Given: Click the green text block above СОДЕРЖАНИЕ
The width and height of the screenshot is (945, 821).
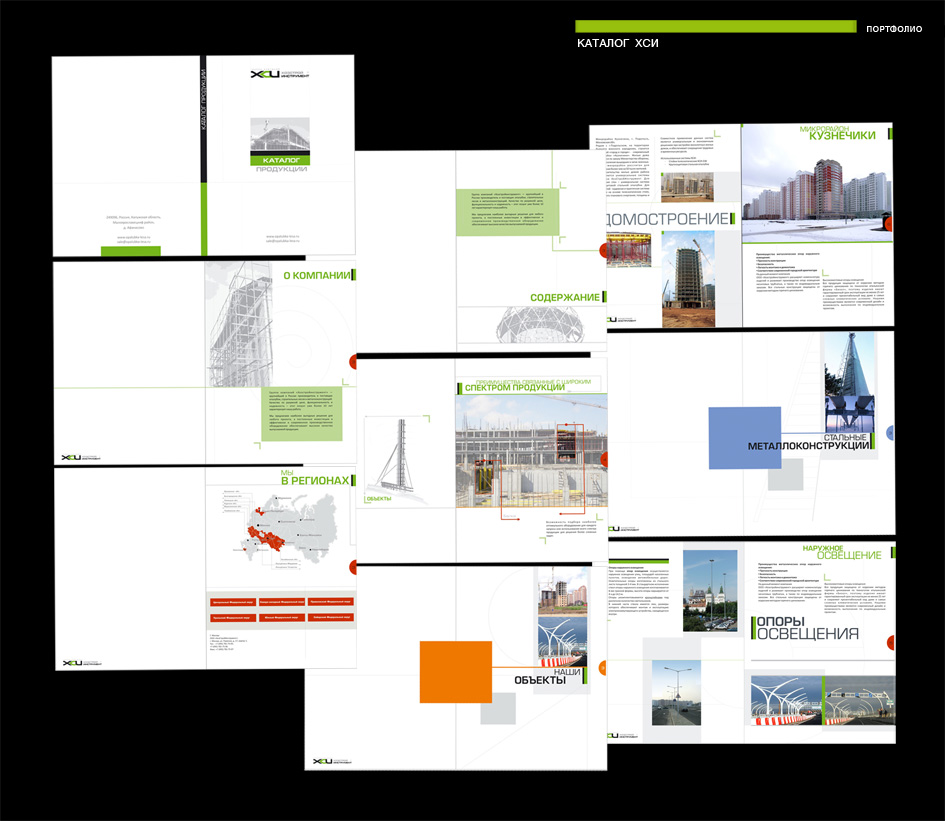Looking at the screenshot, I should (507, 213).
